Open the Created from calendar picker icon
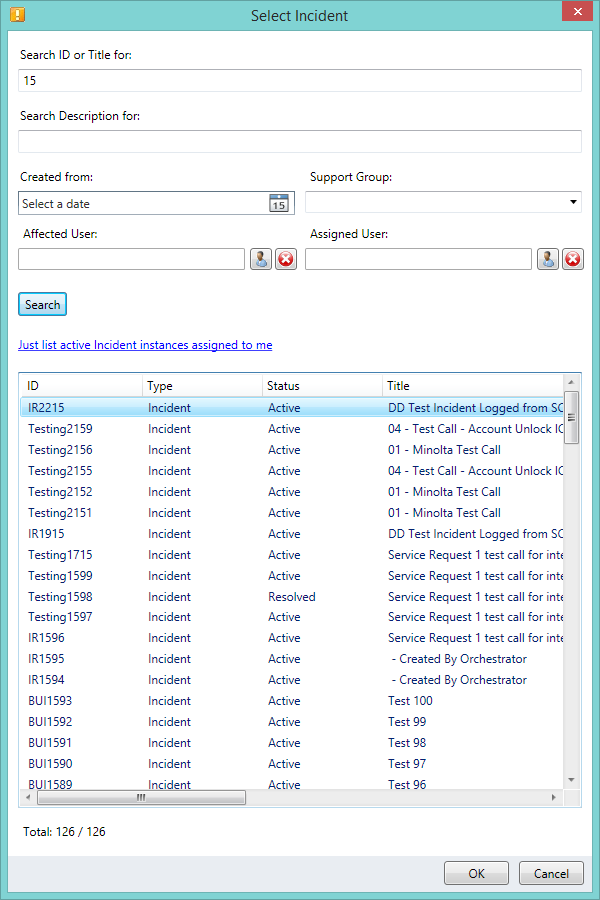Image resolution: width=600 pixels, height=900 pixels. coord(278,203)
